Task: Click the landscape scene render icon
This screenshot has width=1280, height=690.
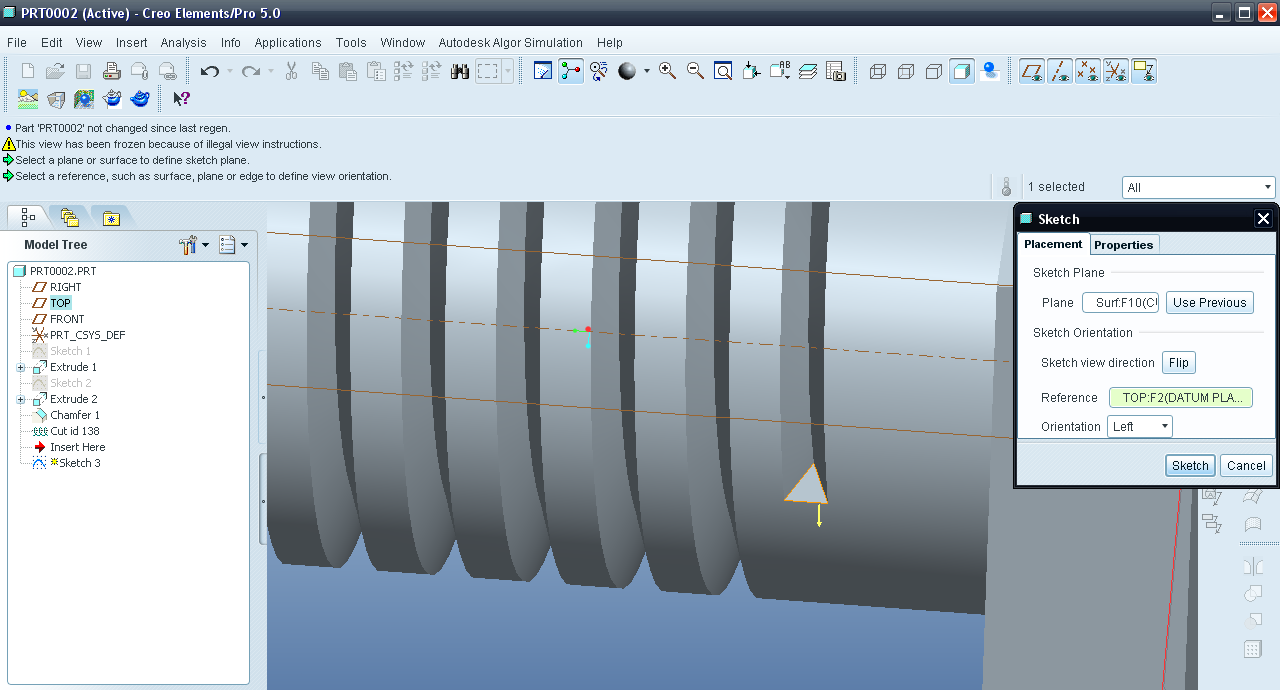Action: click(28, 99)
